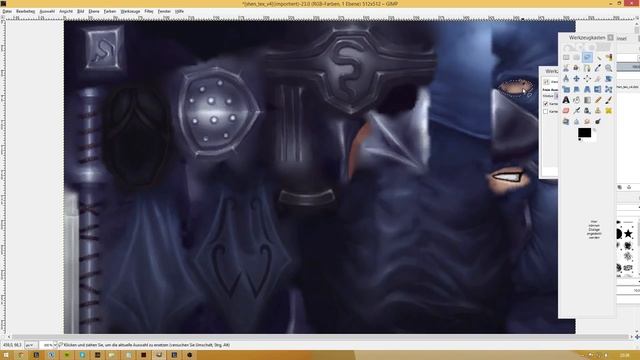This screenshot has height=360, width=640.
Task: Click the horizontal scrollbar below the canvas
Action: pyautogui.click(x=320, y=337)
